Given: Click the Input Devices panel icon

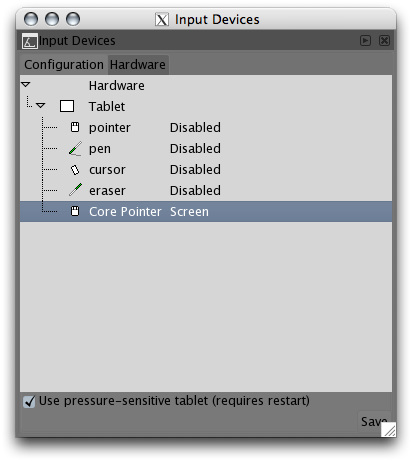Looking at the screenshot, I should click(30, 41).
